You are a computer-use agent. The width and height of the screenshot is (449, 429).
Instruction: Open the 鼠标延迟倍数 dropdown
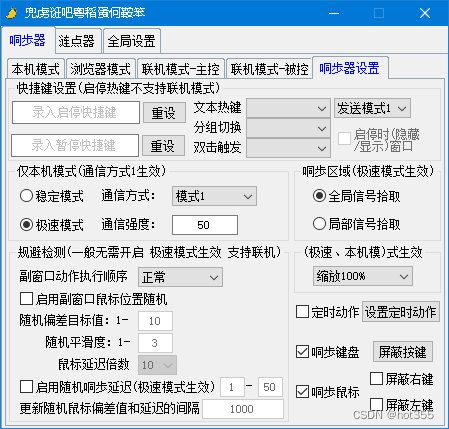coord(157,365)
